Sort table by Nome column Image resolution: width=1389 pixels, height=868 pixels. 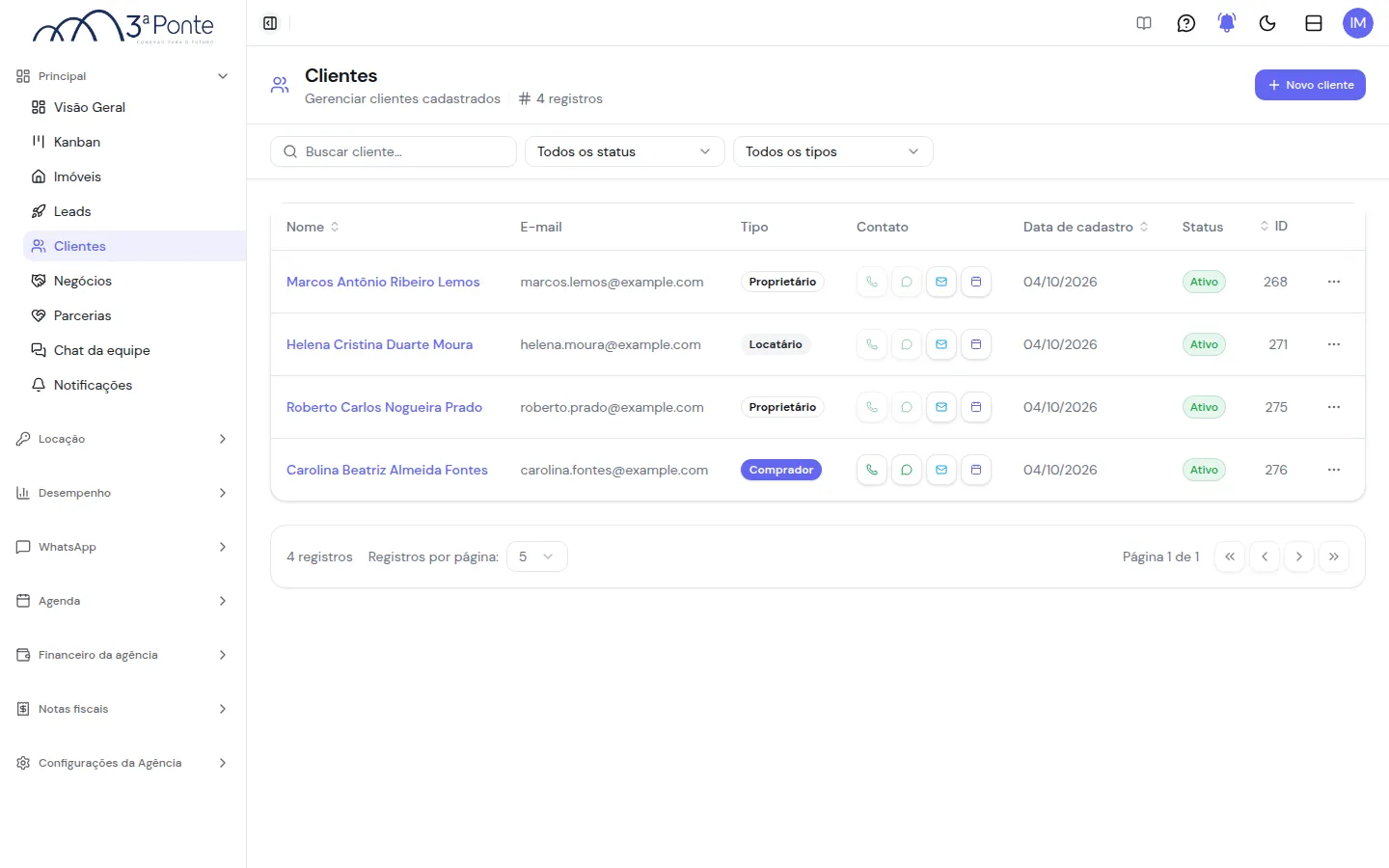tap(313, 227)
